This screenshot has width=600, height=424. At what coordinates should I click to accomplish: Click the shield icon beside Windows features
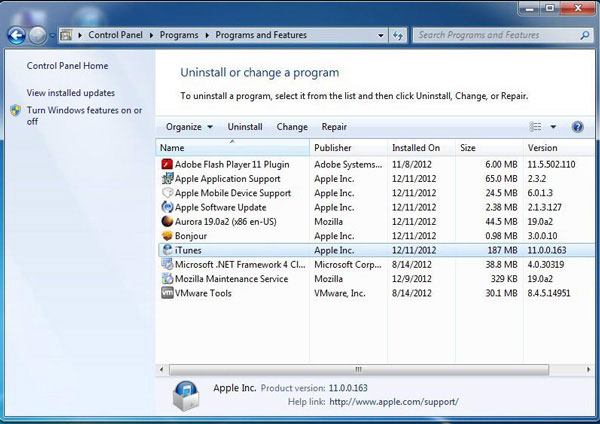click(x=15, y=111)
